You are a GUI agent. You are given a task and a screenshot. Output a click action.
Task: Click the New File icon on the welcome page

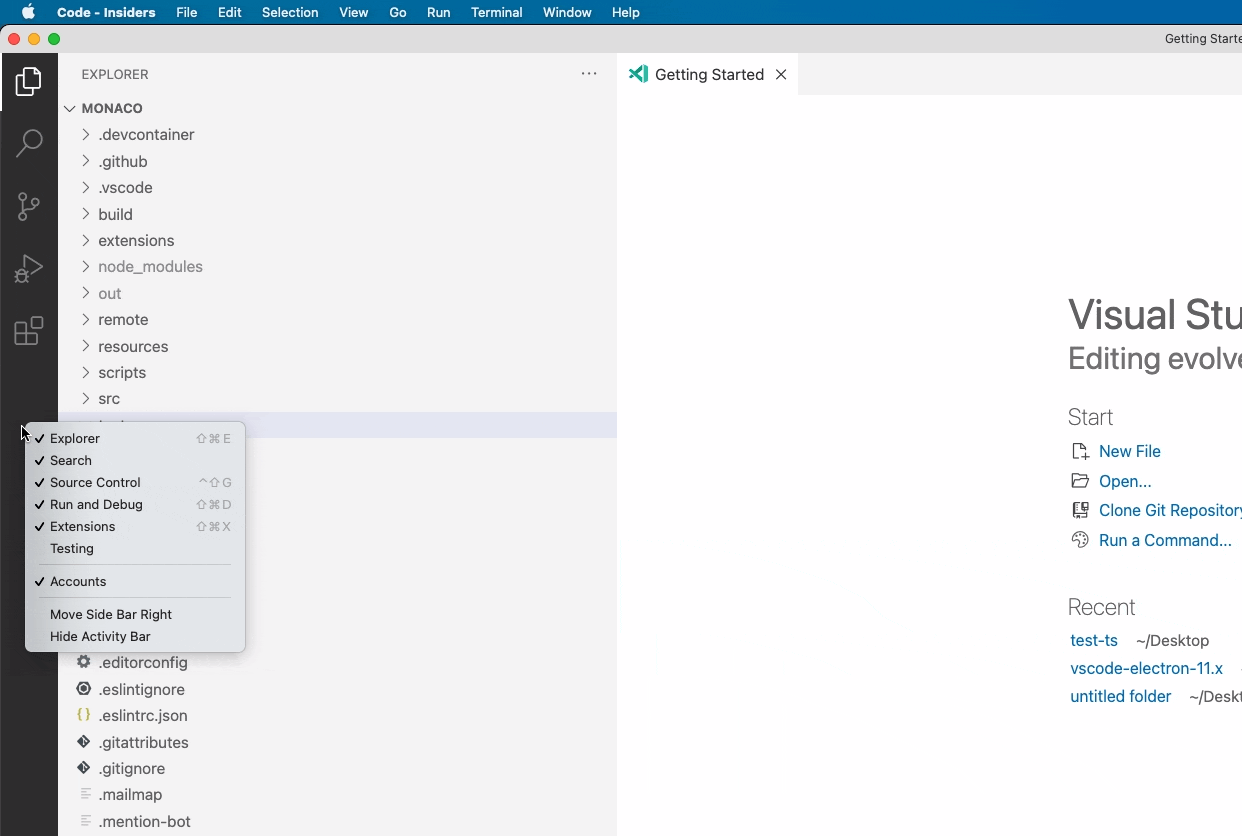tap(1078, 451)
